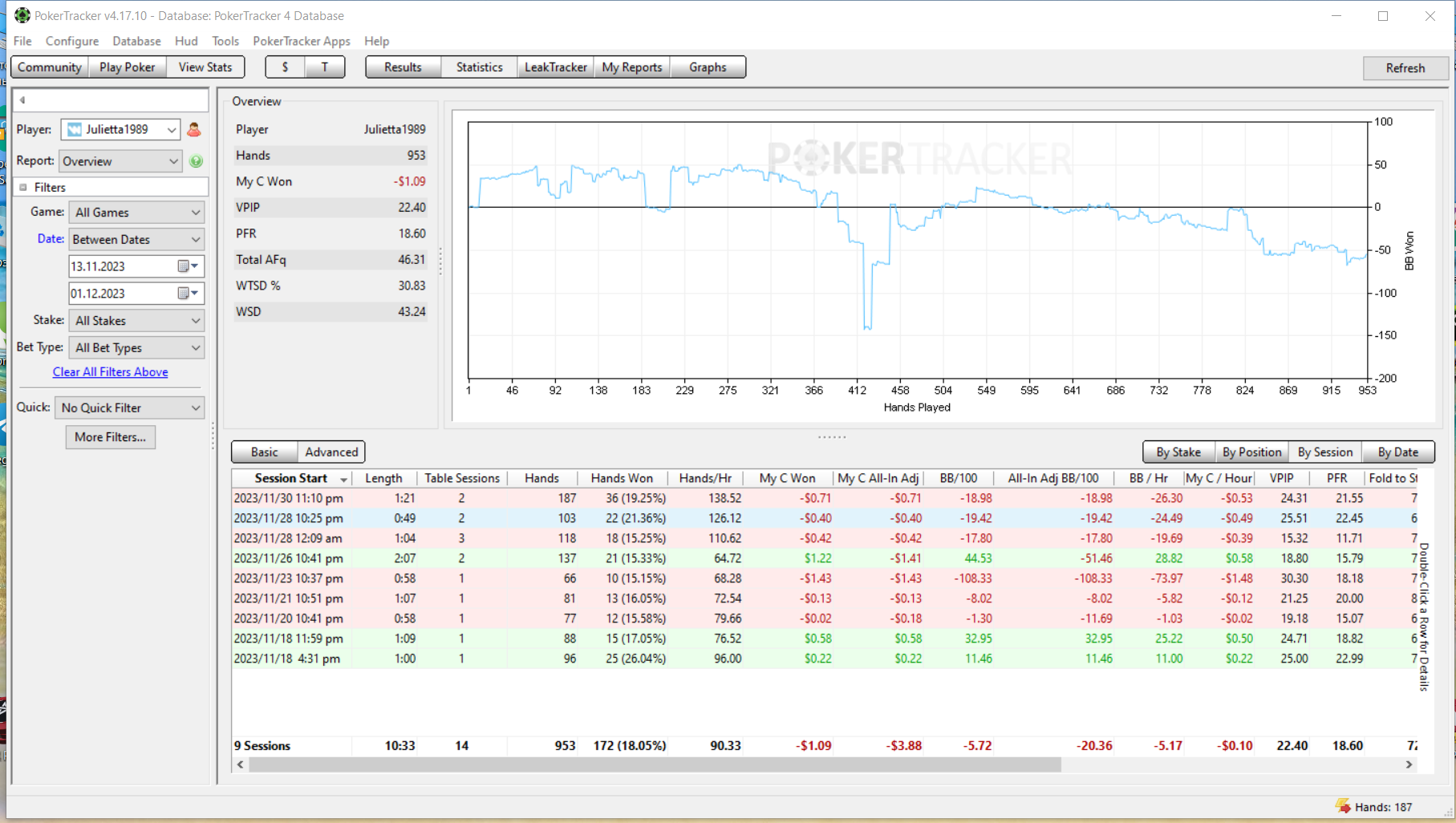Select the Advanced view toggle
Viewport: 1456px width, 823px height.
coord(331,452)
